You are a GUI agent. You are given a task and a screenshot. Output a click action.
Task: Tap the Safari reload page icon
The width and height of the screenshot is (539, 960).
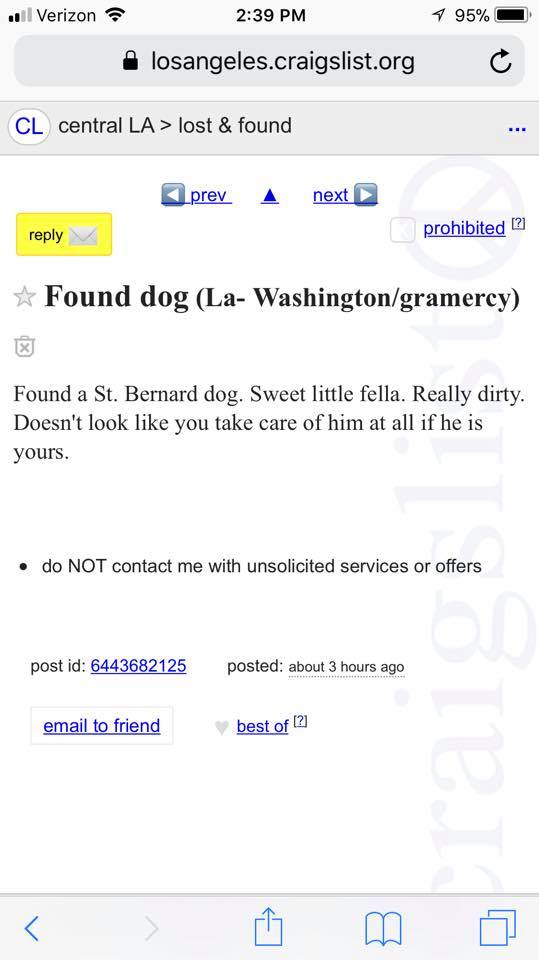tap(500, 61)
